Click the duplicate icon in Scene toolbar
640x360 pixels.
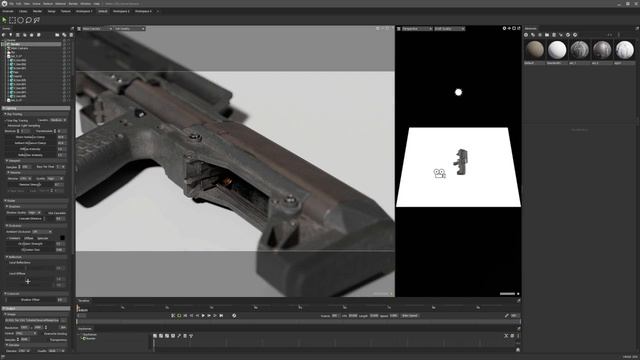64,35
